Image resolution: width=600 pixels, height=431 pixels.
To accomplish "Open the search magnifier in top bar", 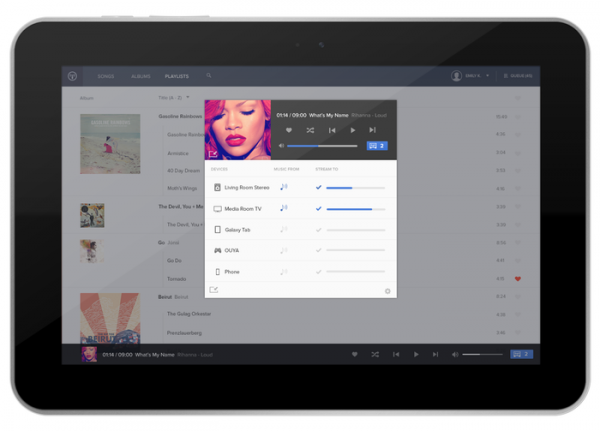I will click(209, 76).
